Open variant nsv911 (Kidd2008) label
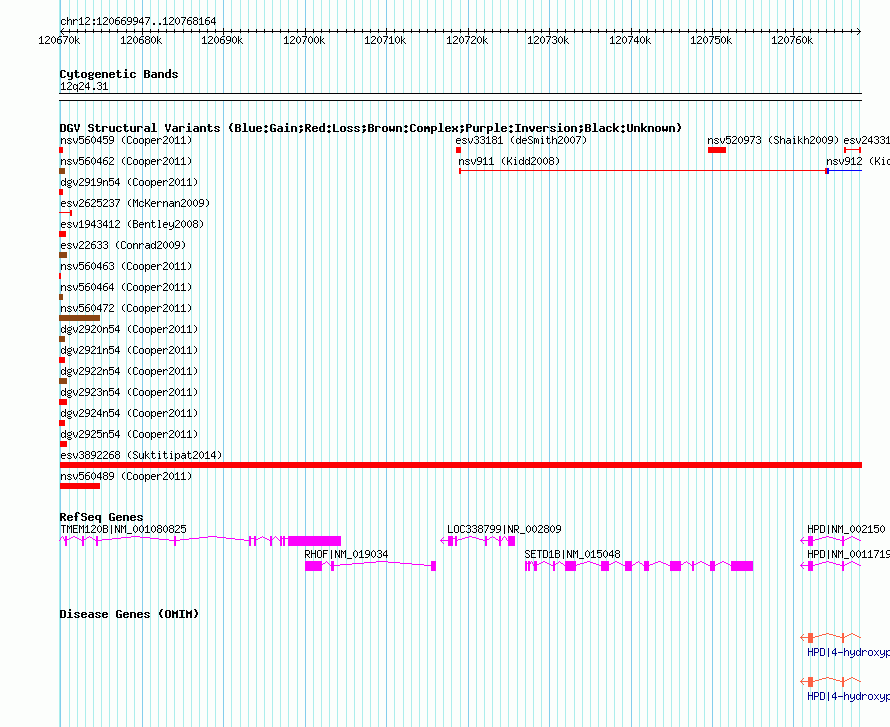The image size is (890, 727). point(509,161)
